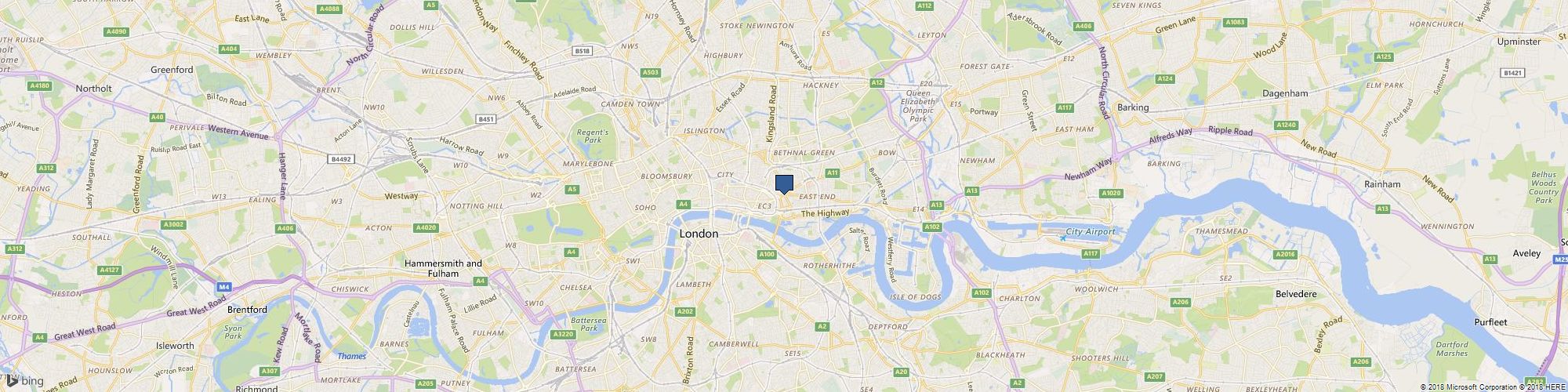Click the A4020 road shield near Acton
This screenshot has width=1568, height=392.
(426, 228)
